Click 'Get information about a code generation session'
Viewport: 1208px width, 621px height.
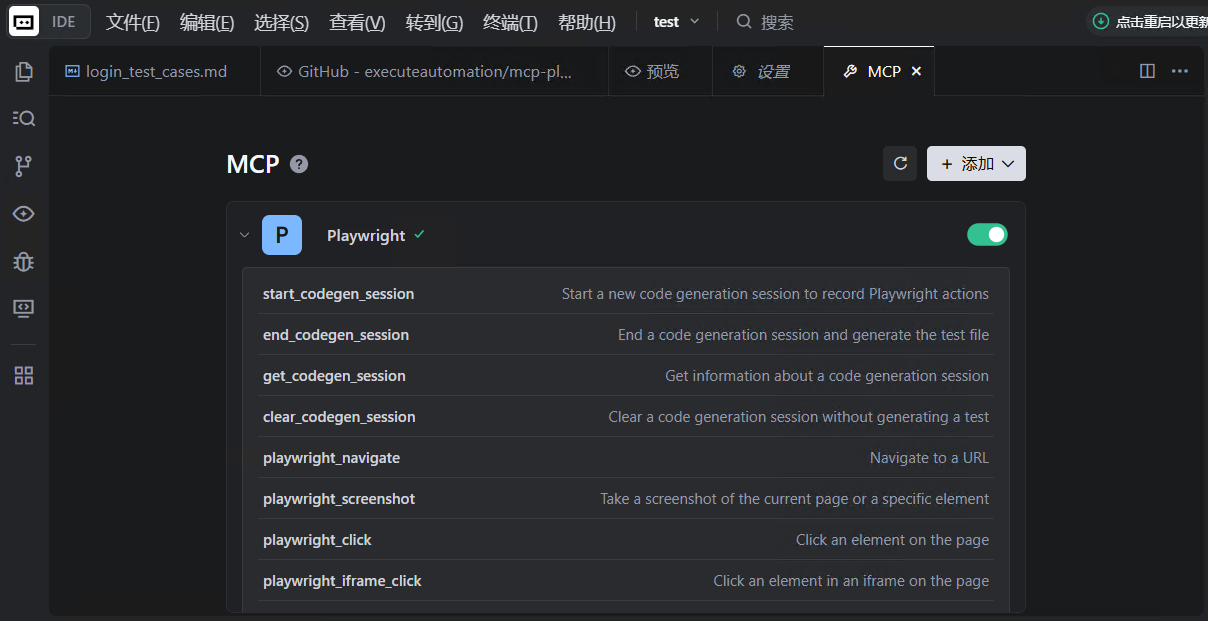(827, 376)
